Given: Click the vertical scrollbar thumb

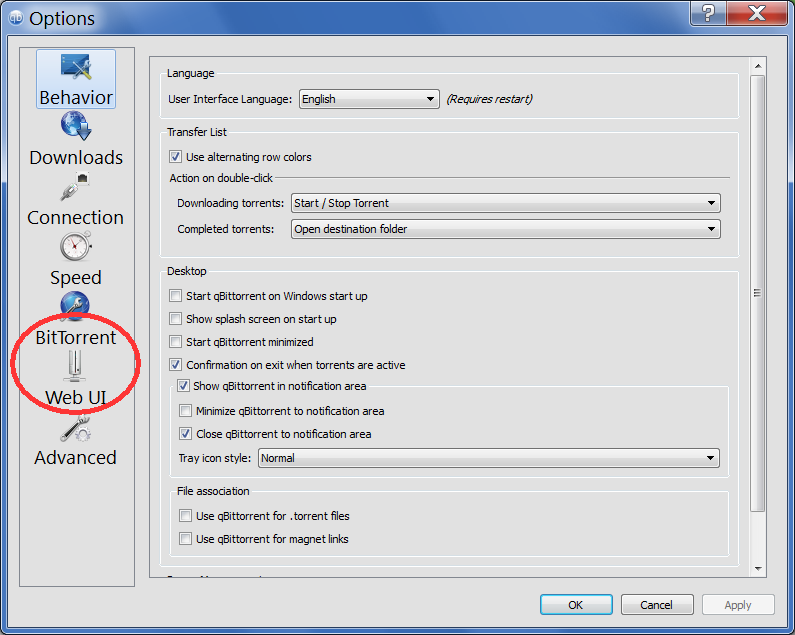Looking at the screenshot, I should [x=757, y=293].
